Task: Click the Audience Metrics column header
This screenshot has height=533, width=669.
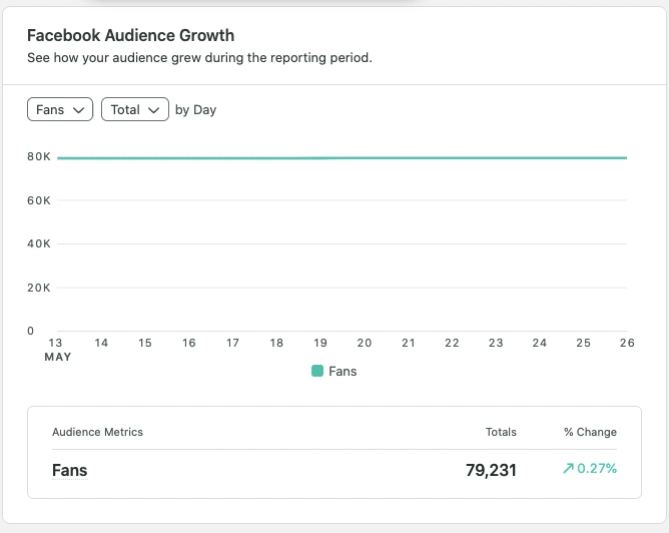Action: tap(97, 432)
